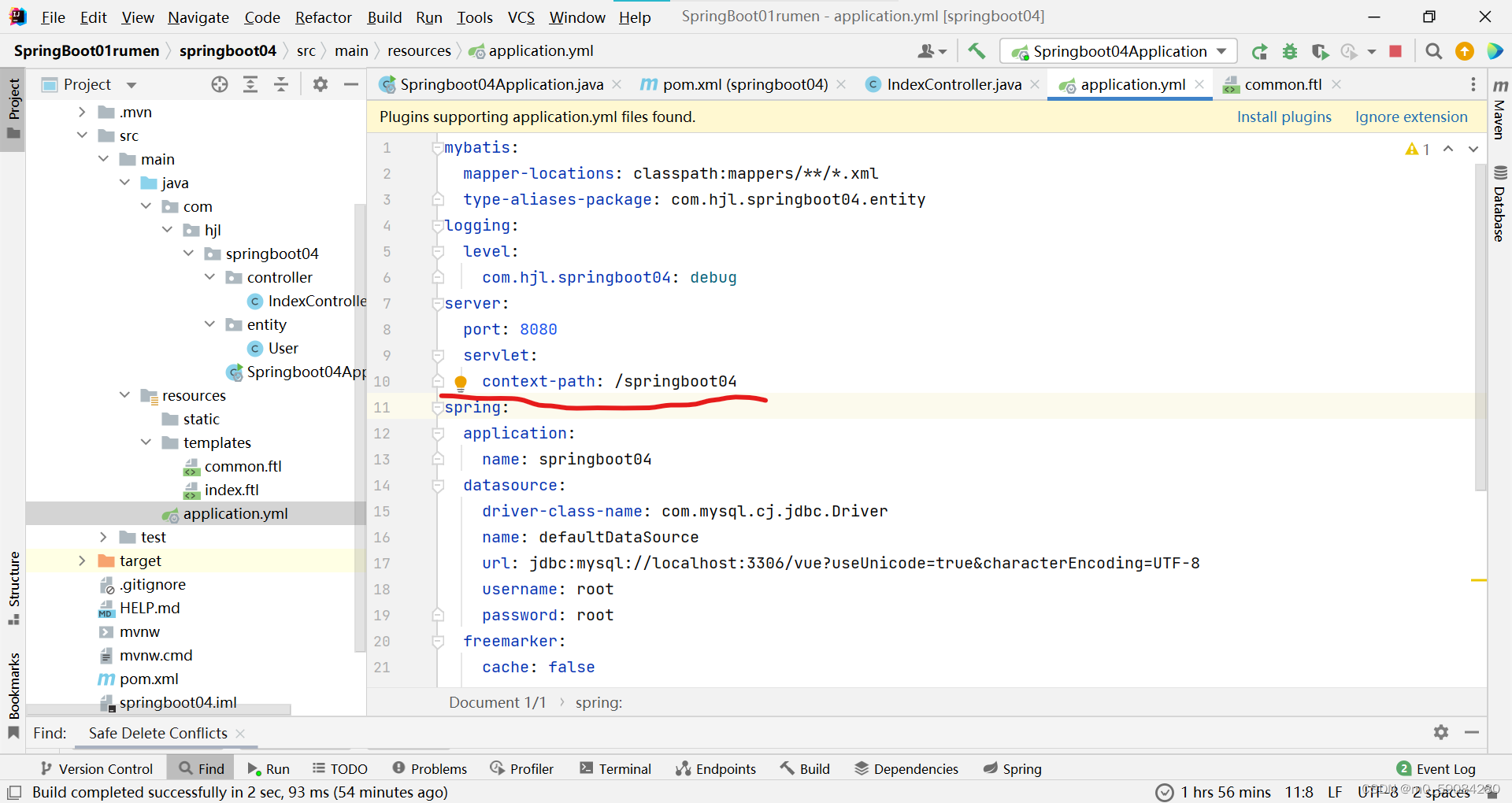This screenshot has height=803, width=1512.
Task: Toggle the Problems tool window
Action: (429, 768)
